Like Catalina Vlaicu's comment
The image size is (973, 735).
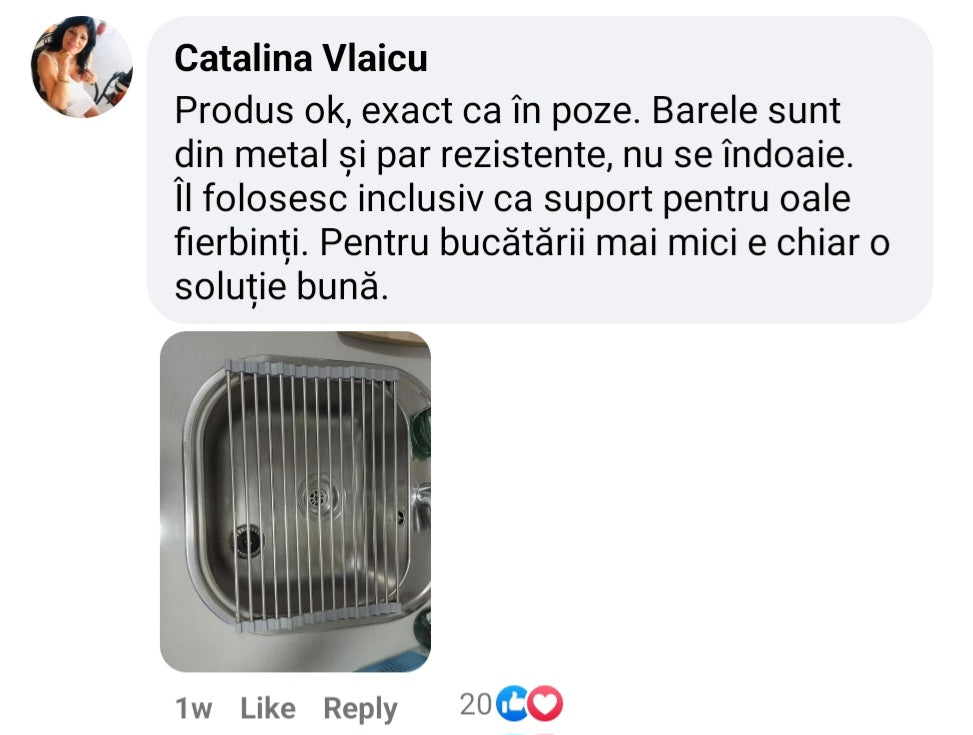(267, 708)
